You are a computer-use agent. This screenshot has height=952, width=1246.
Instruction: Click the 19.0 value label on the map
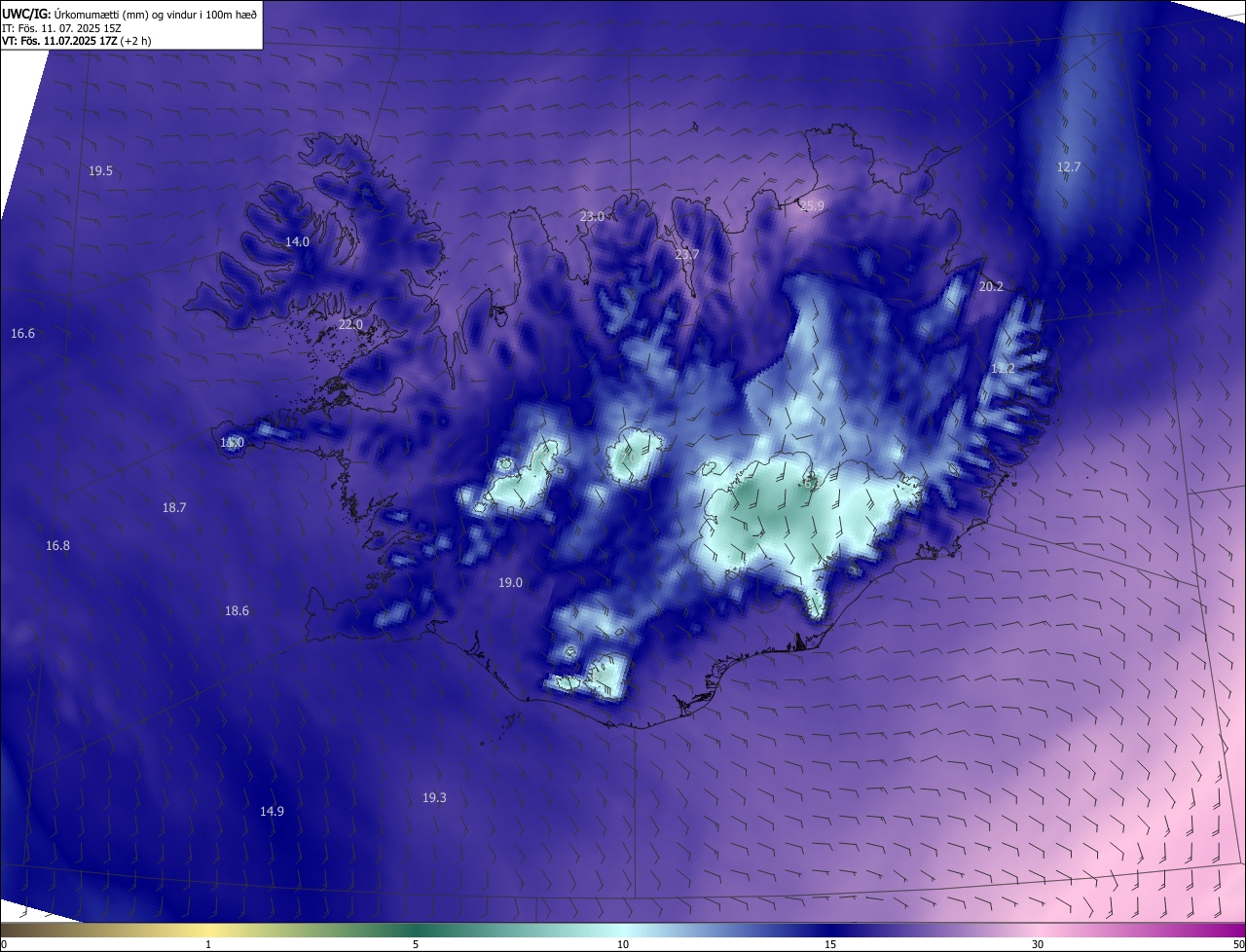510,583
